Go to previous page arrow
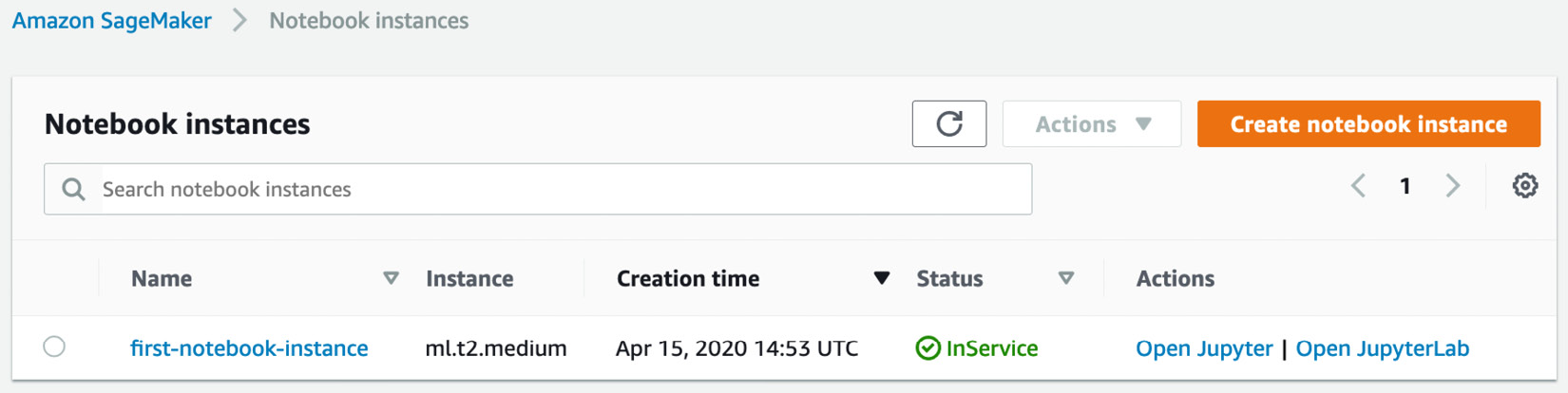Image resolution: width=1568 pixels, height=393 pixels. [x=1358, y=185]
